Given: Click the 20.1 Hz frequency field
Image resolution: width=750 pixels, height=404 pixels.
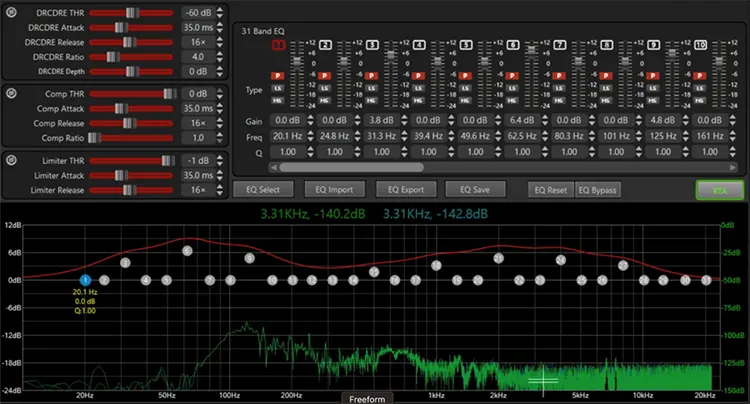Looking at the screenshot, I should (x=287, y=136).
